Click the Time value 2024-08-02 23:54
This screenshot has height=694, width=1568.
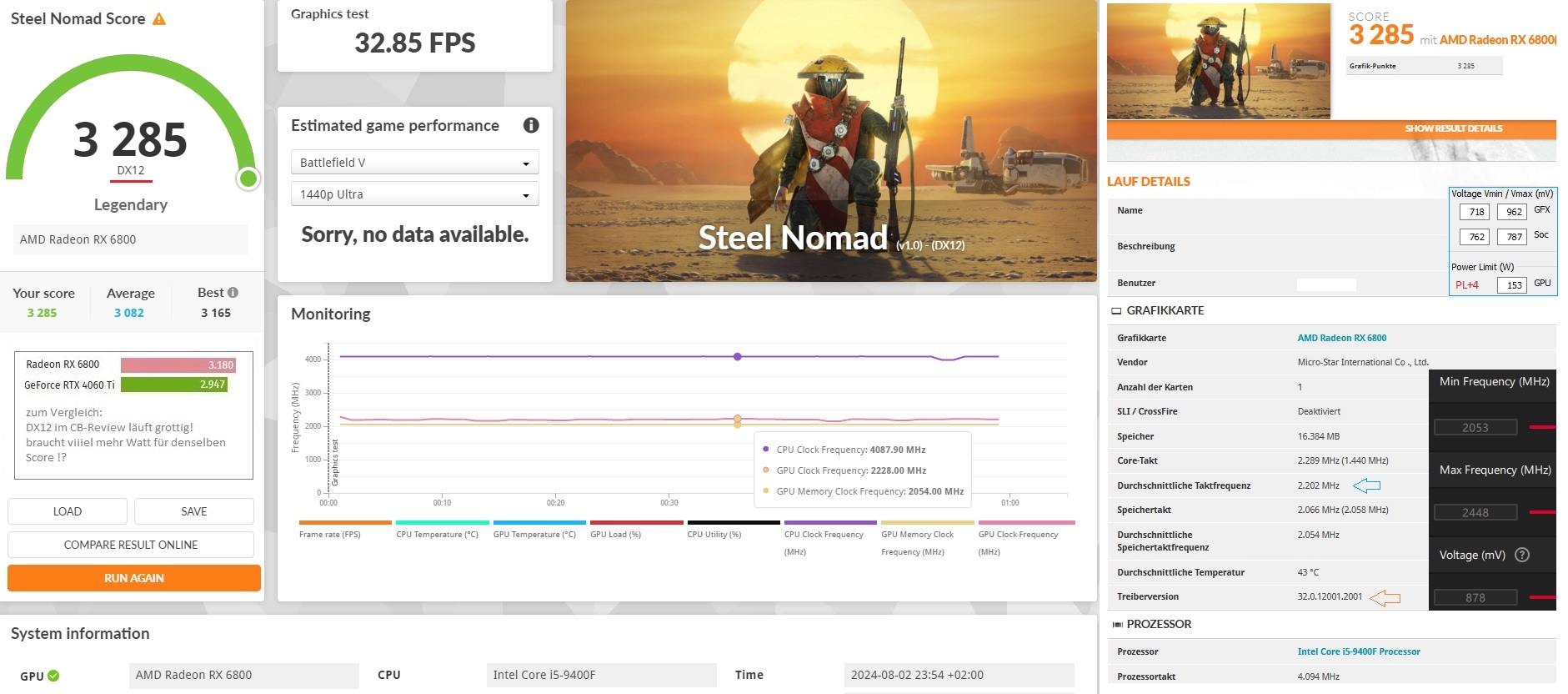tap(959, 675)
